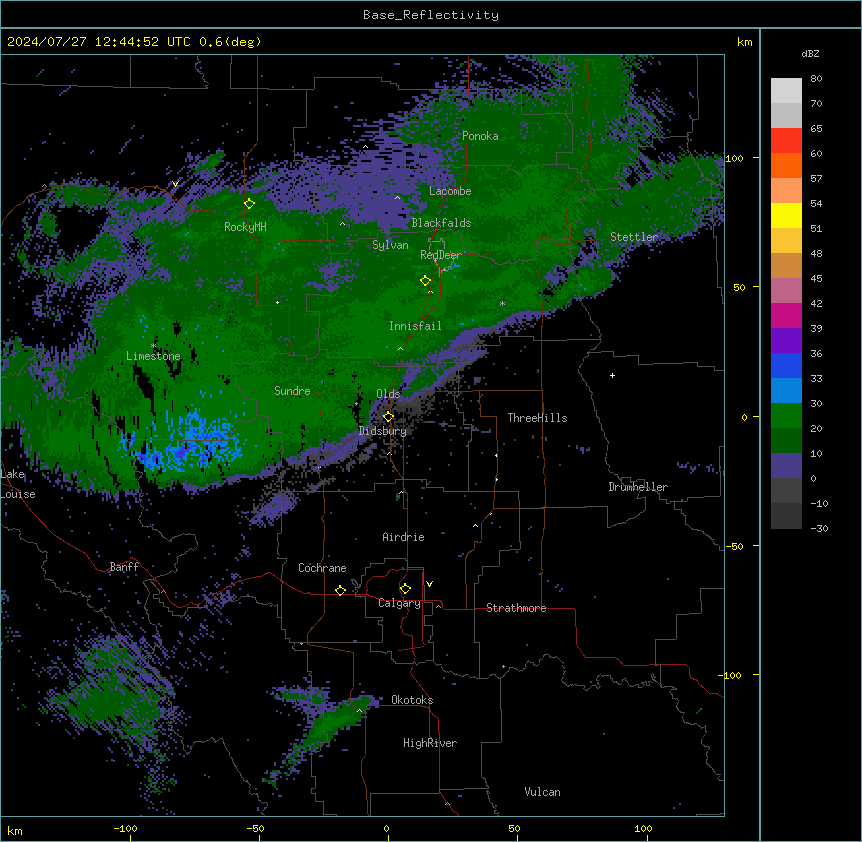Click the yellow diamond marker above Didsbury
Viewport: 862px width, 842px height.
[x=388, y=417]
